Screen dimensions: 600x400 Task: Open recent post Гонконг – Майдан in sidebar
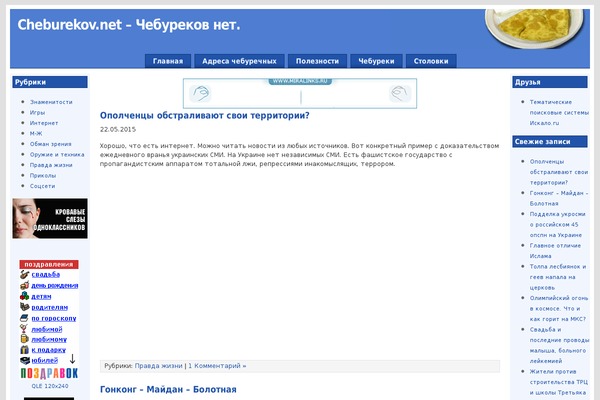(559, 198)
